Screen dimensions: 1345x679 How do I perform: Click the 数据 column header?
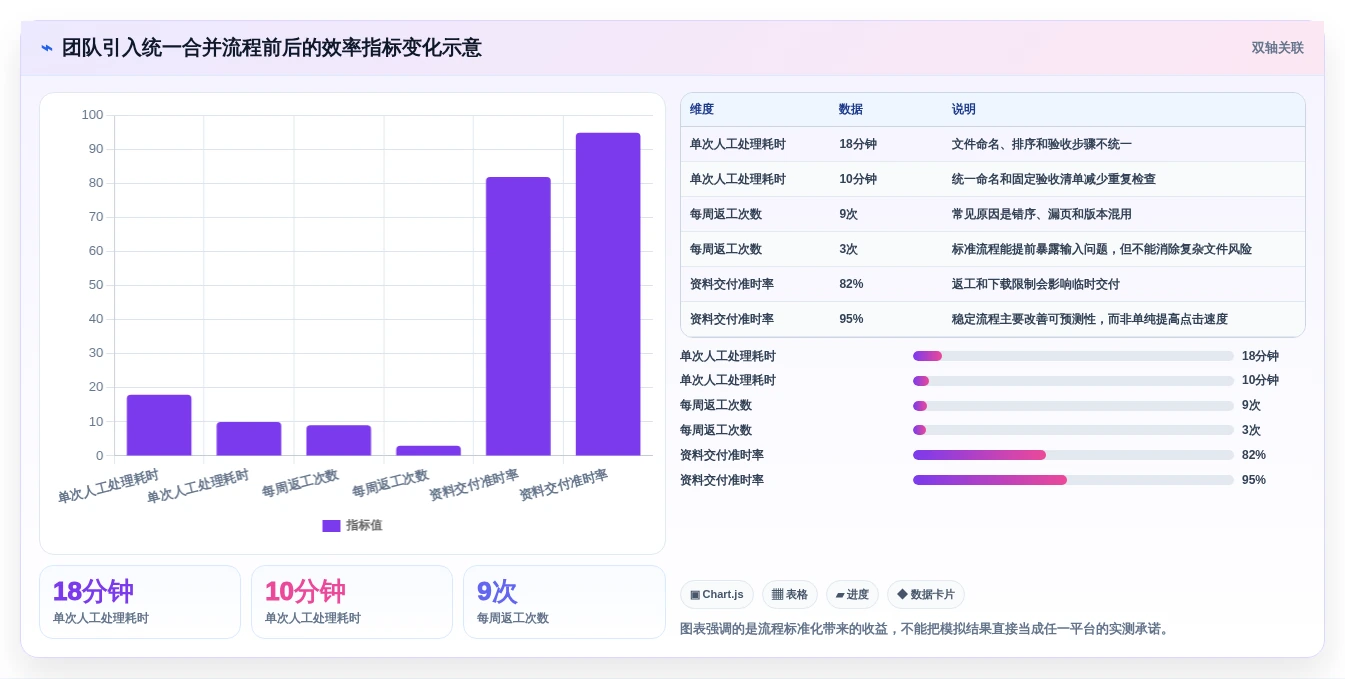coord(851,110)
